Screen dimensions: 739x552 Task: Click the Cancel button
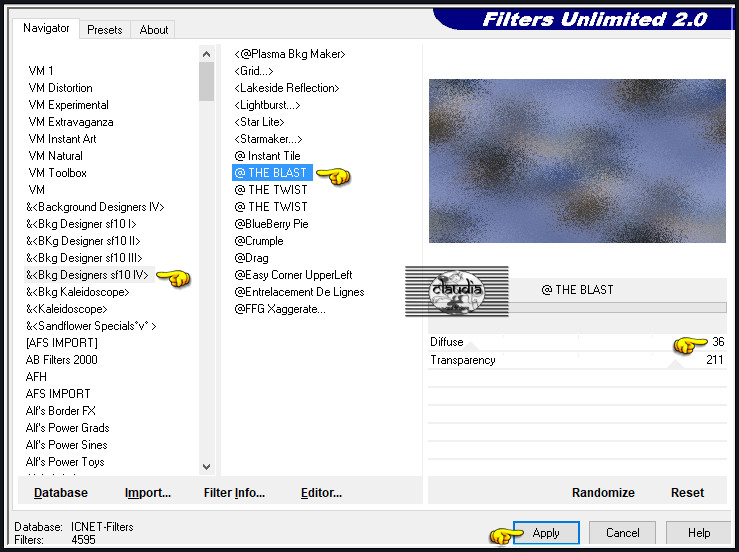622,533
